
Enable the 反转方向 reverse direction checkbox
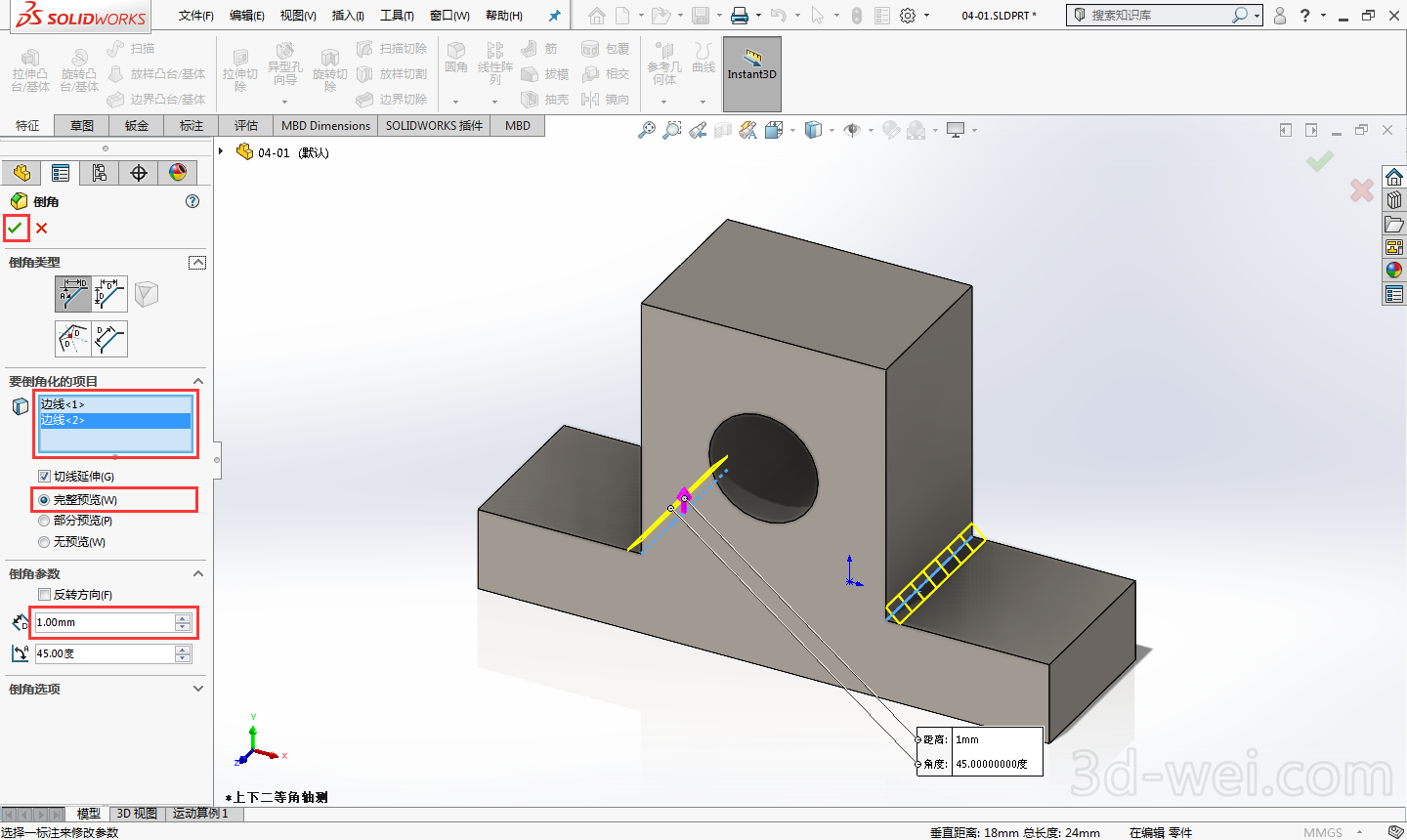44,595
